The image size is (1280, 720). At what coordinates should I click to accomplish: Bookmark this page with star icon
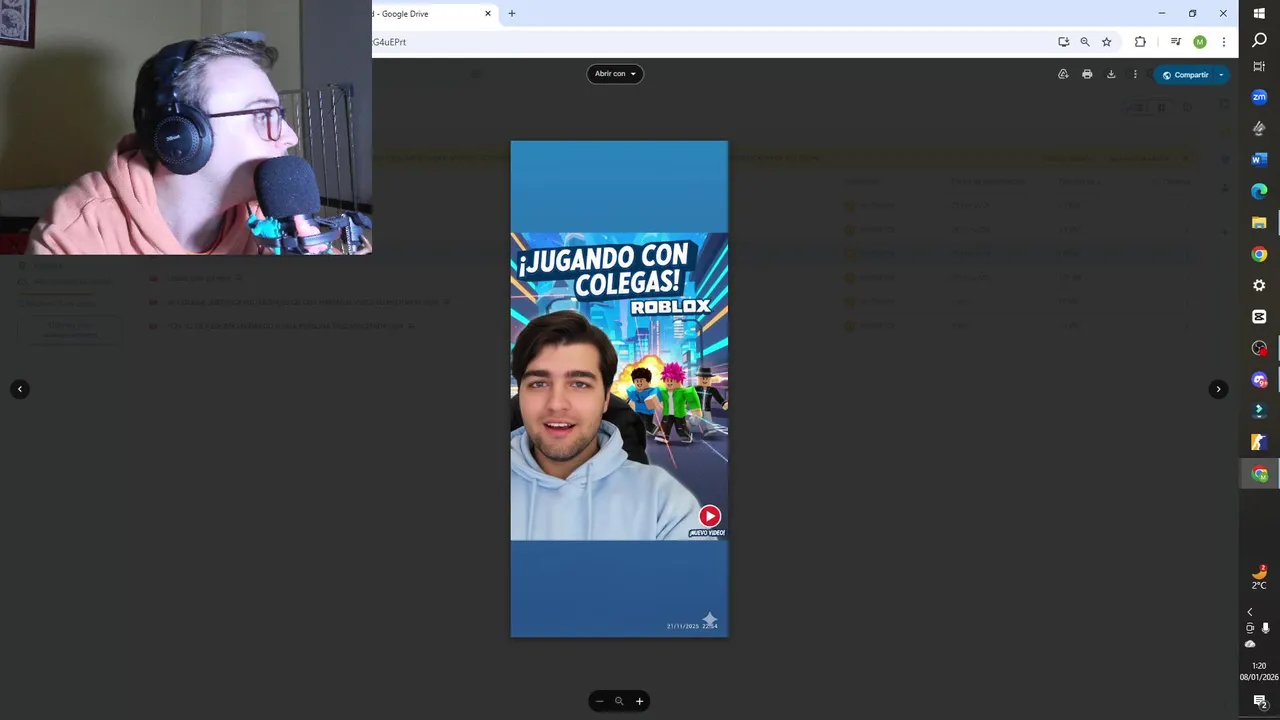(1107, 42)
